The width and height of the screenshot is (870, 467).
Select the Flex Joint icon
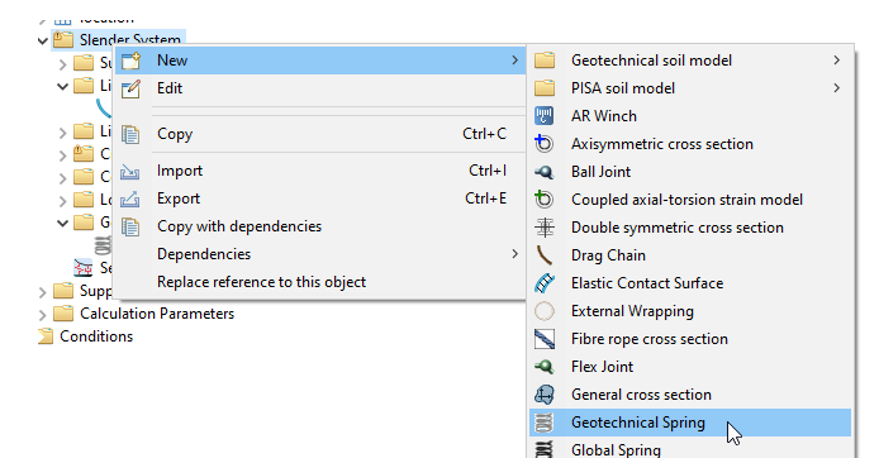[545, 367]
